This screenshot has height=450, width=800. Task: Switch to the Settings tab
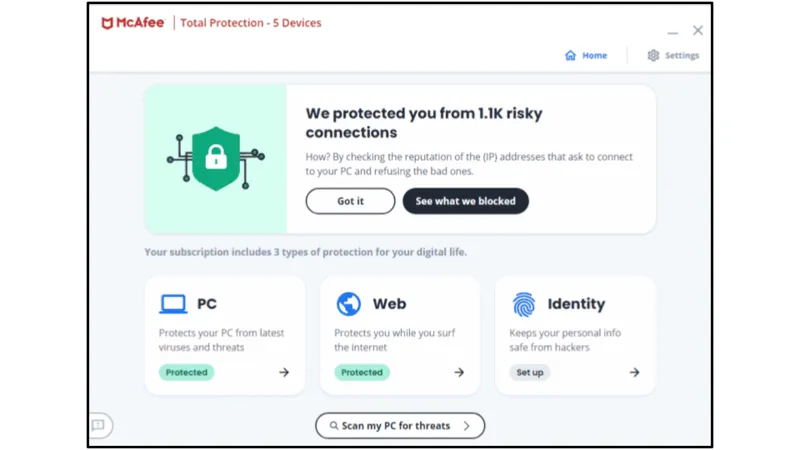click(673, 55)
